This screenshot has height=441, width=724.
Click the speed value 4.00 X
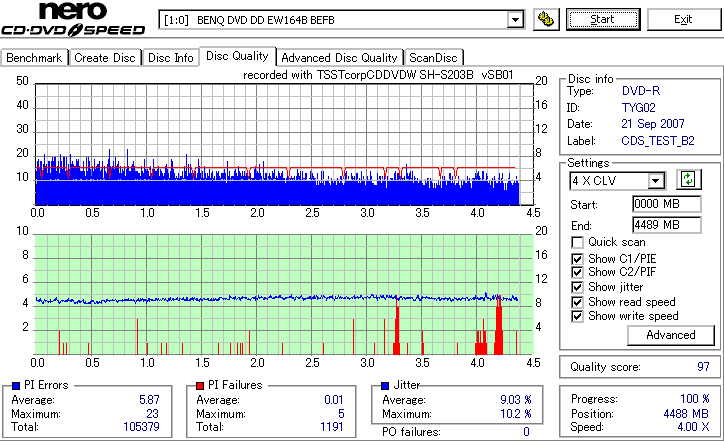(x=693, y=427)
